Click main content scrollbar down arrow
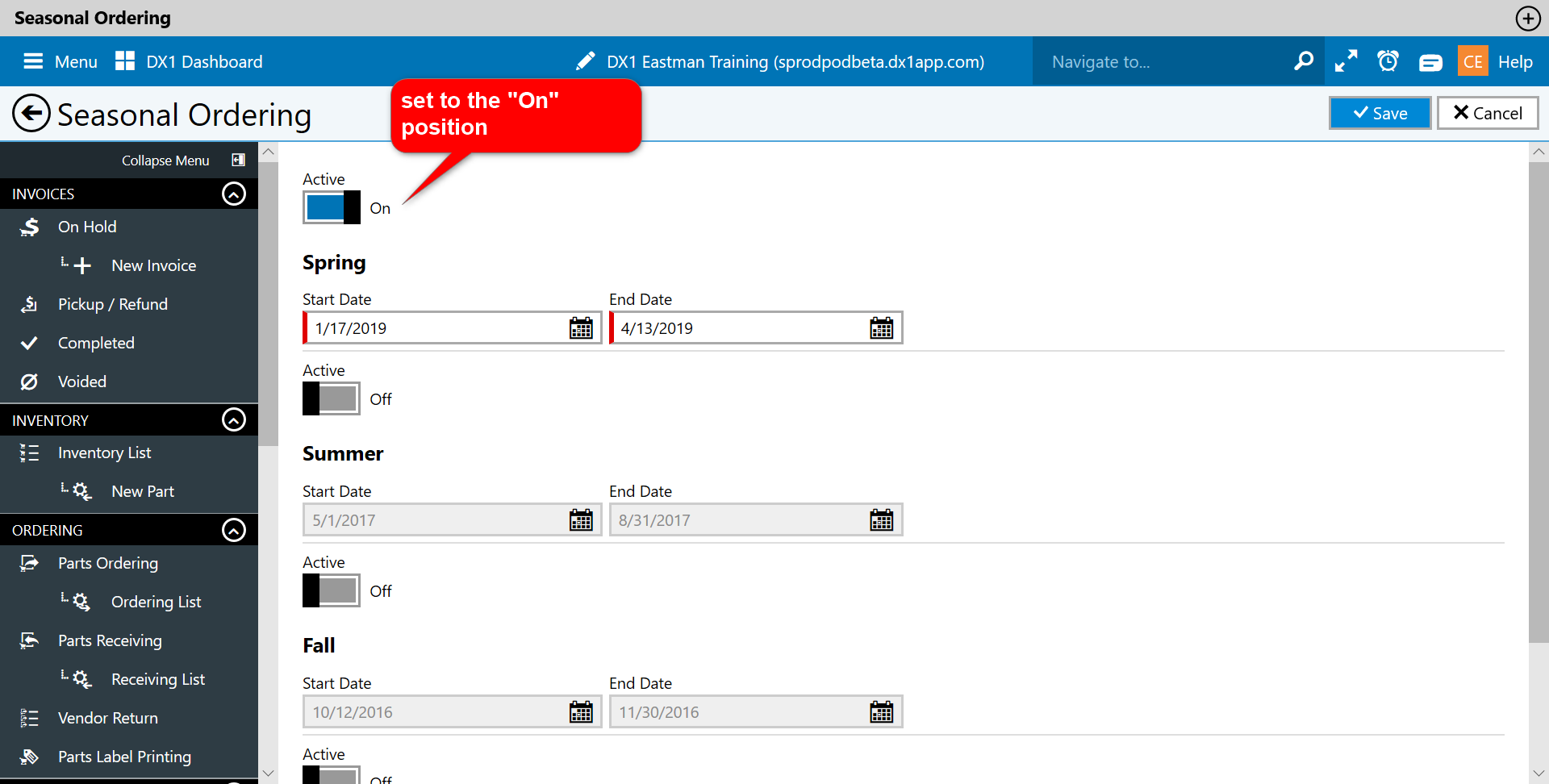Viewport: 1549px width, 784px height. [1539, 773]
